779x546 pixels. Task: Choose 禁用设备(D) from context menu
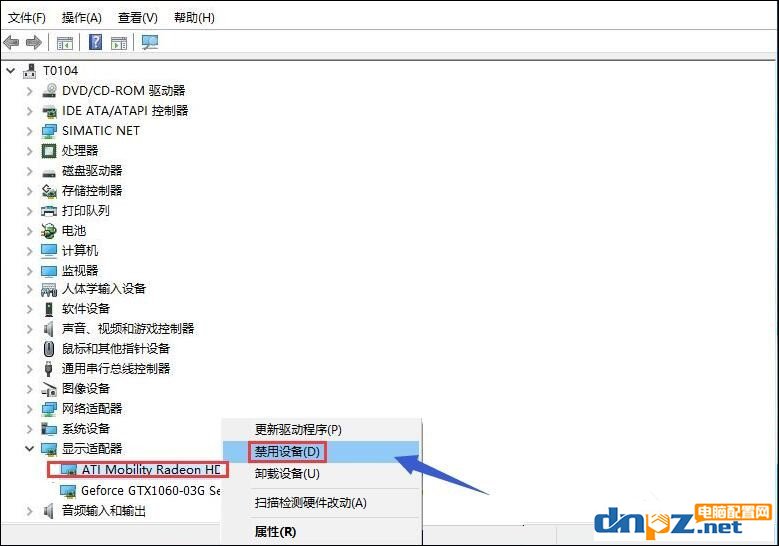tap(321, 452)
